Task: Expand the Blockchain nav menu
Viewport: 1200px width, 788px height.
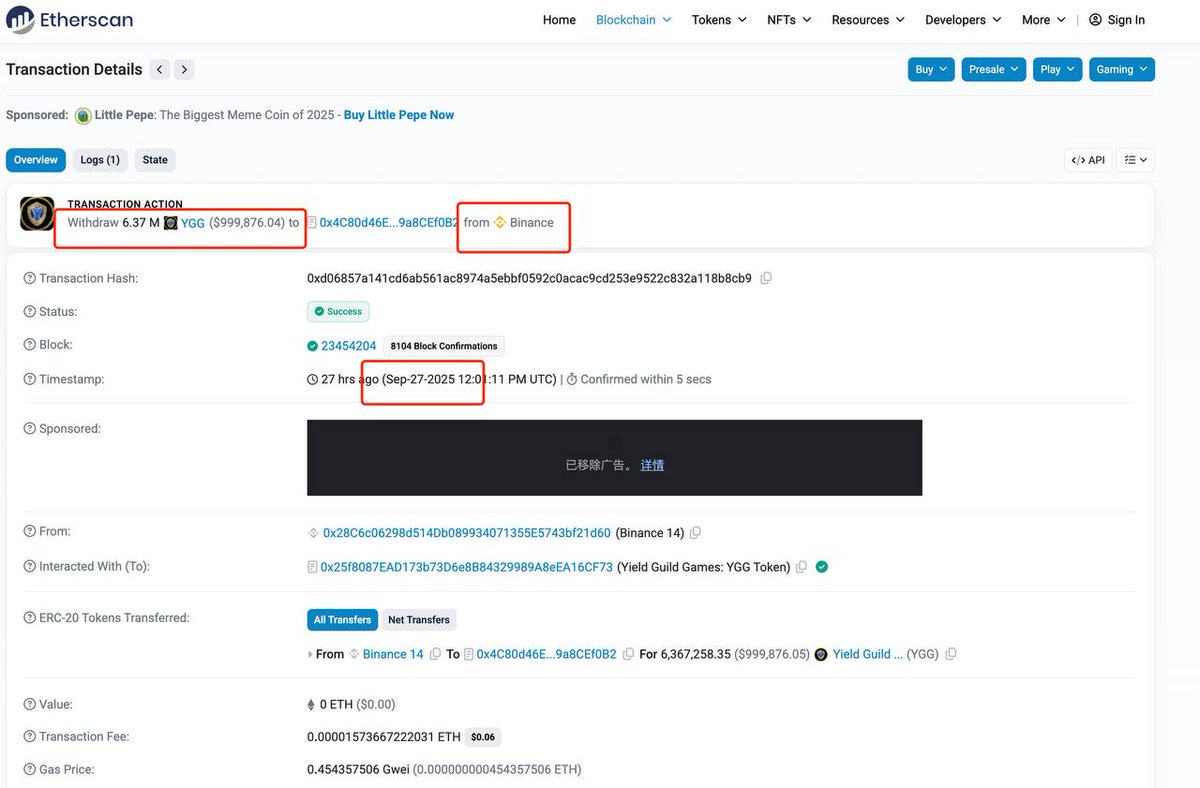Action: [633, 20]
